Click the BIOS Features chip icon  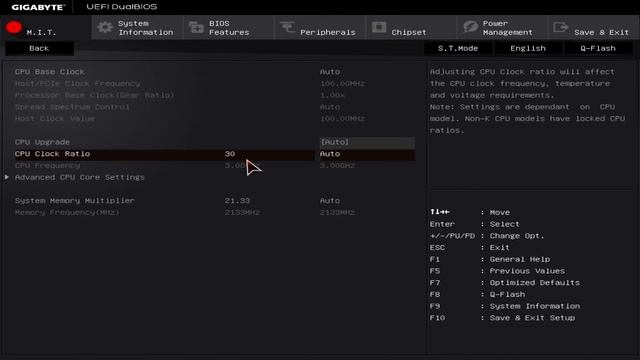click(x=196, y=27)
